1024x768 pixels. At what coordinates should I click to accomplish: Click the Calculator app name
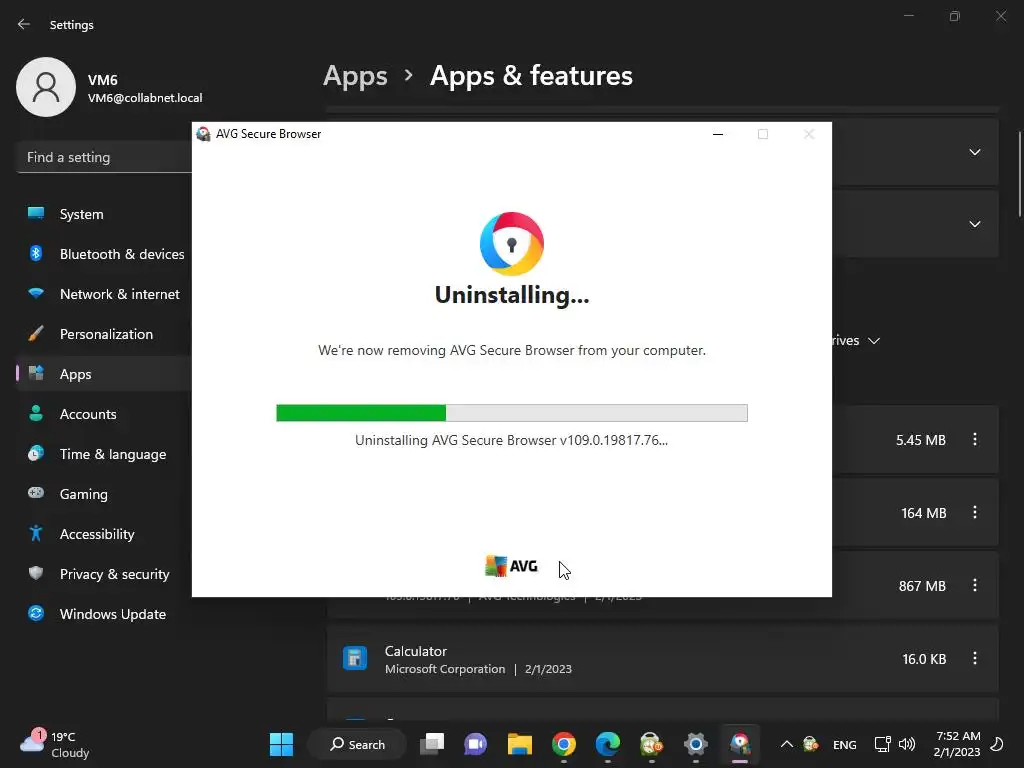click(416, 651)
